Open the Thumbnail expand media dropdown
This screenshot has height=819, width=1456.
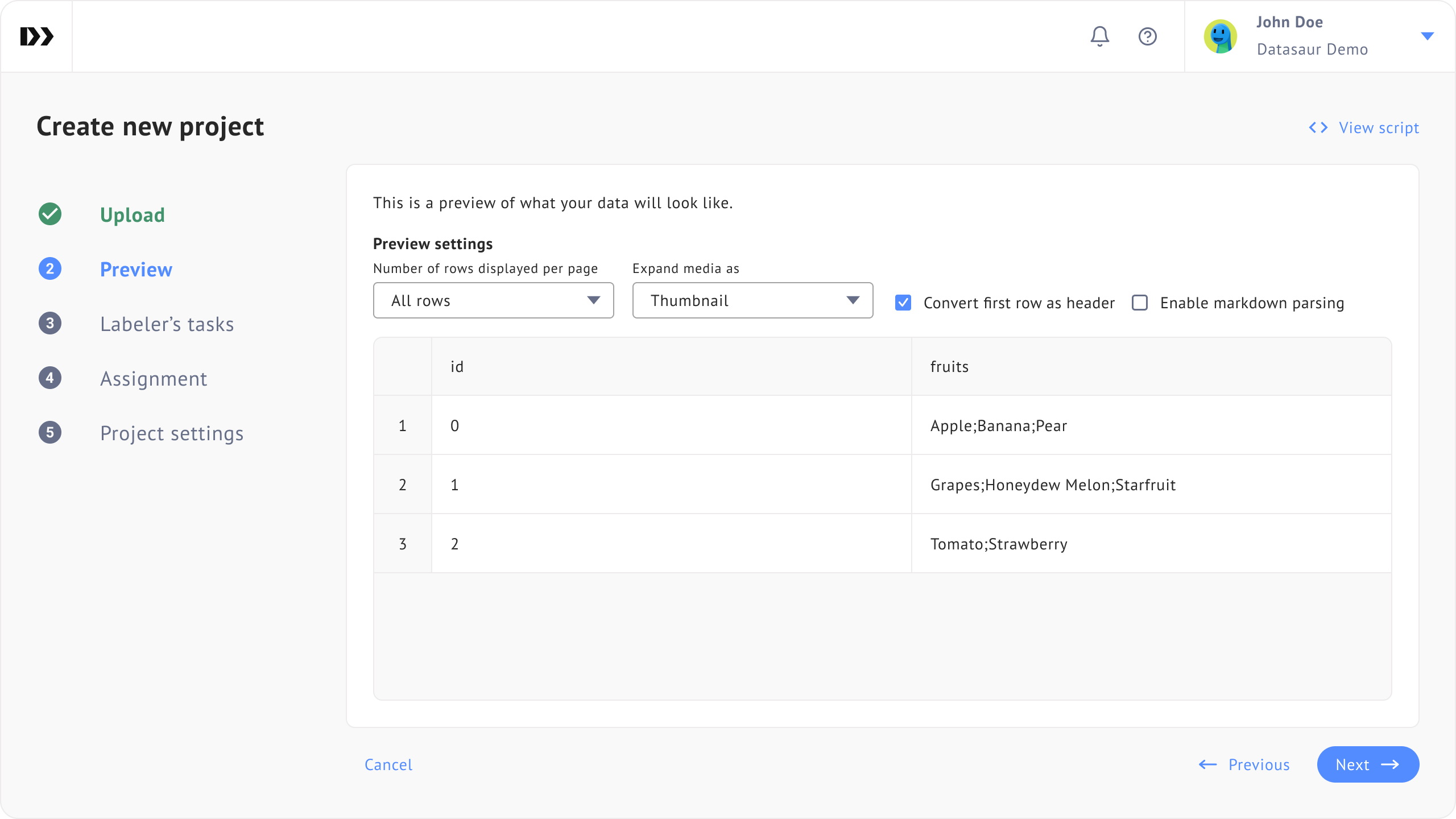752,300
